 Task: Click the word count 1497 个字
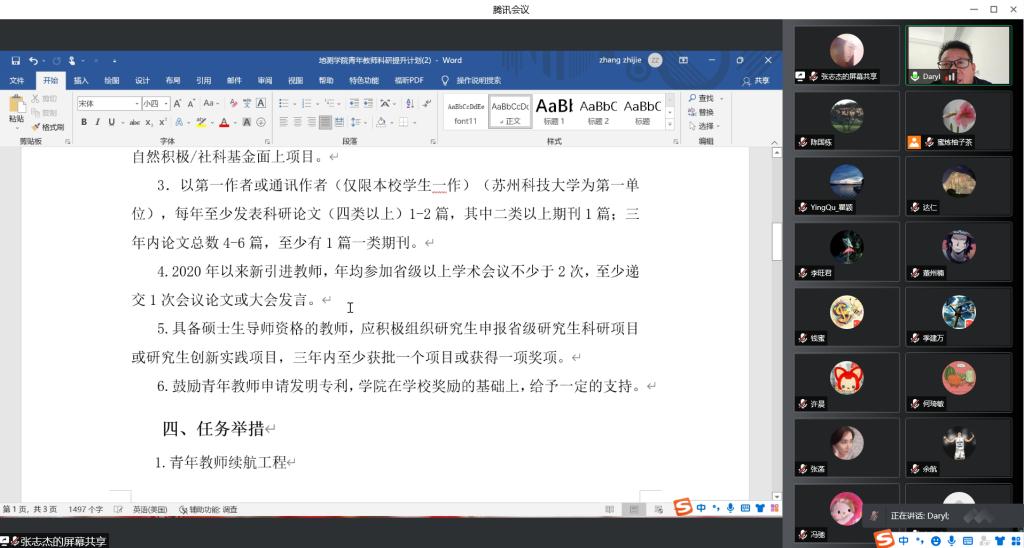(86, 509)
